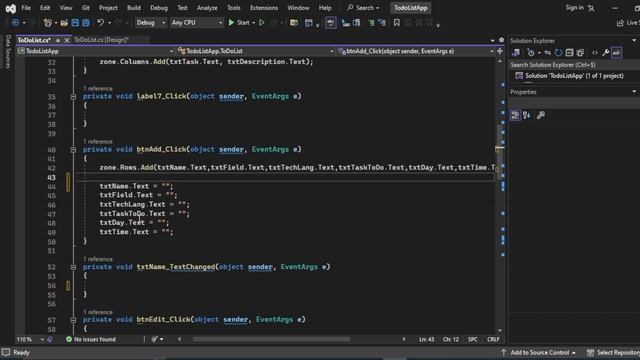
Task: Click the No issues found status indicator
Action: pos(91,340)
